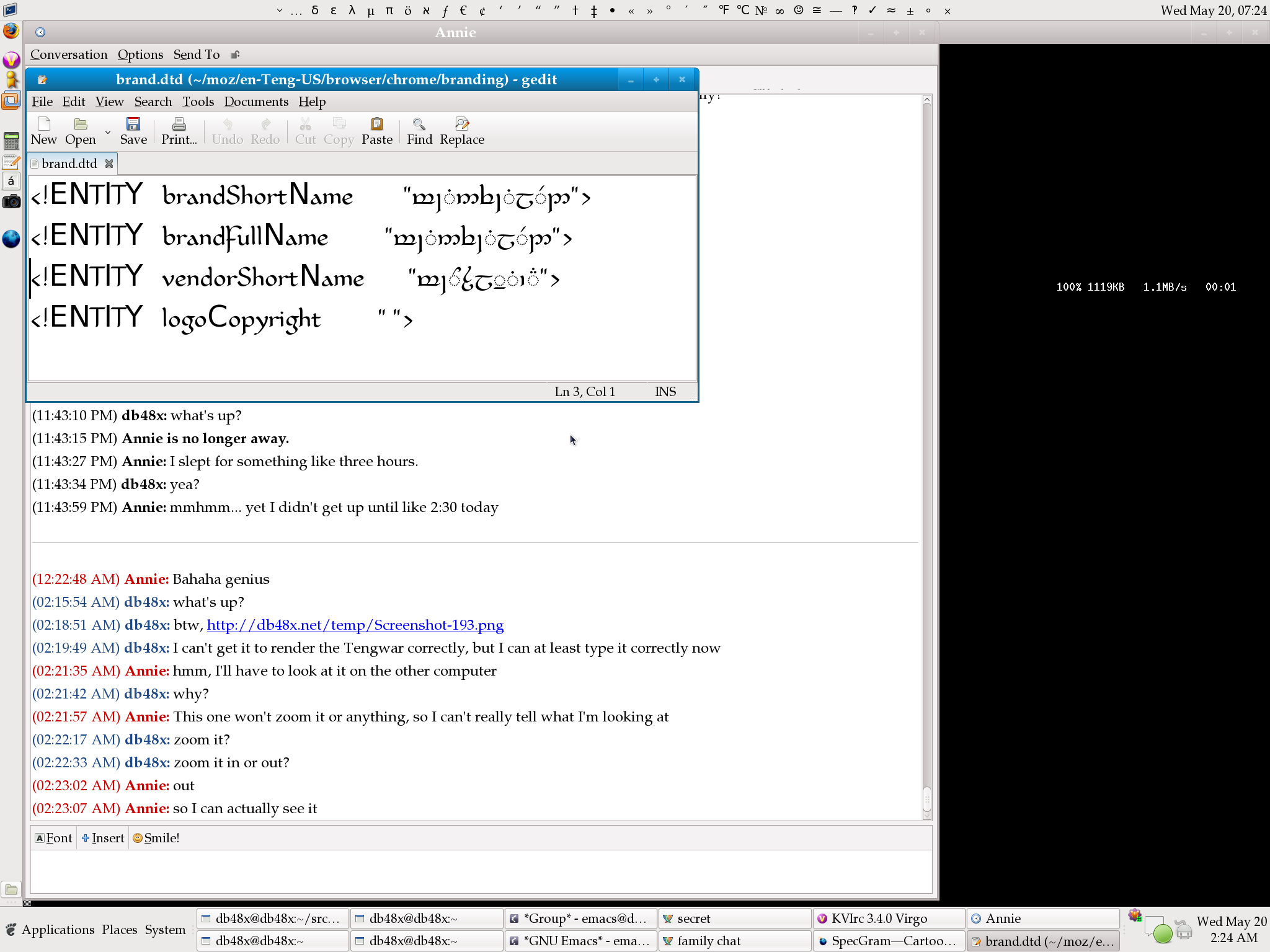Insert the check mark ✓ from palette
This screenshot has height=952, width=1270.
873,11
